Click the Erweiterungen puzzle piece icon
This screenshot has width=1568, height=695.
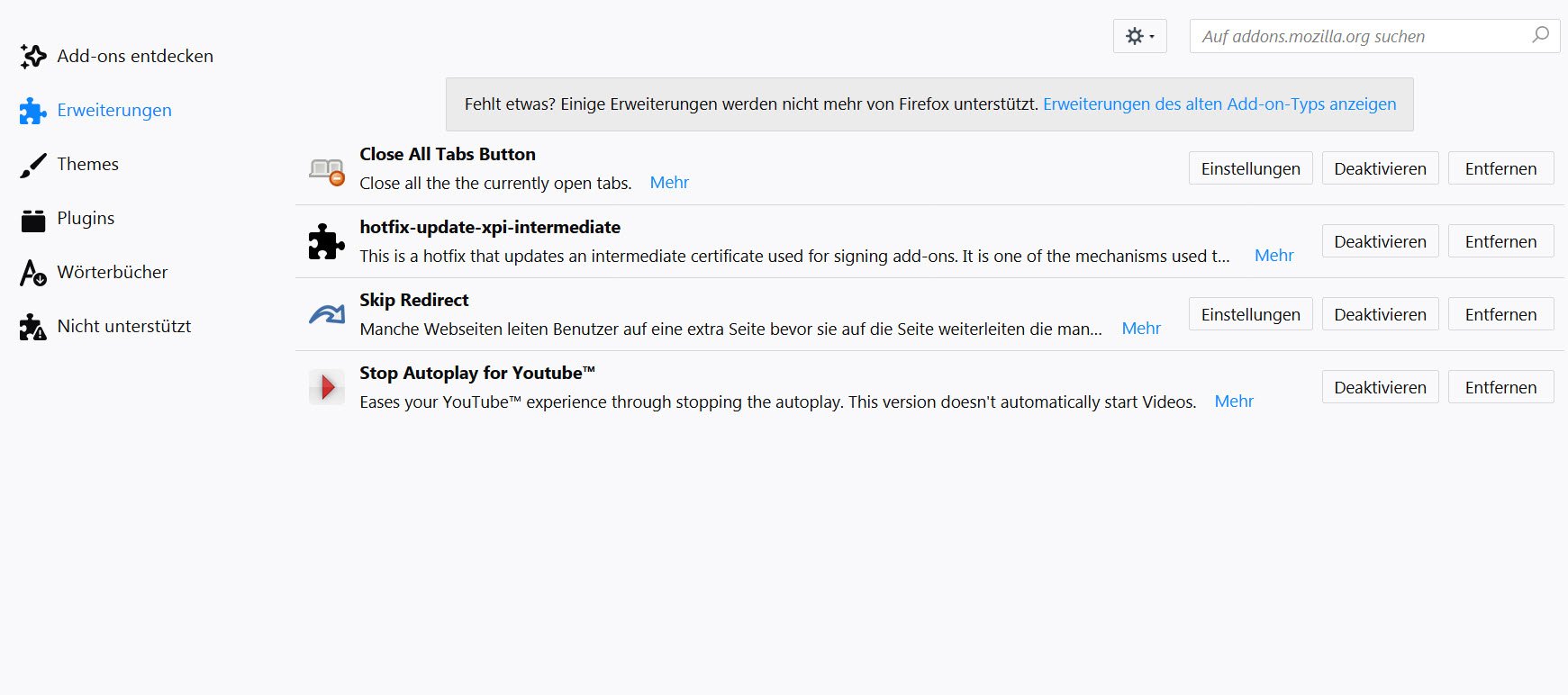[x=33, y=111]
